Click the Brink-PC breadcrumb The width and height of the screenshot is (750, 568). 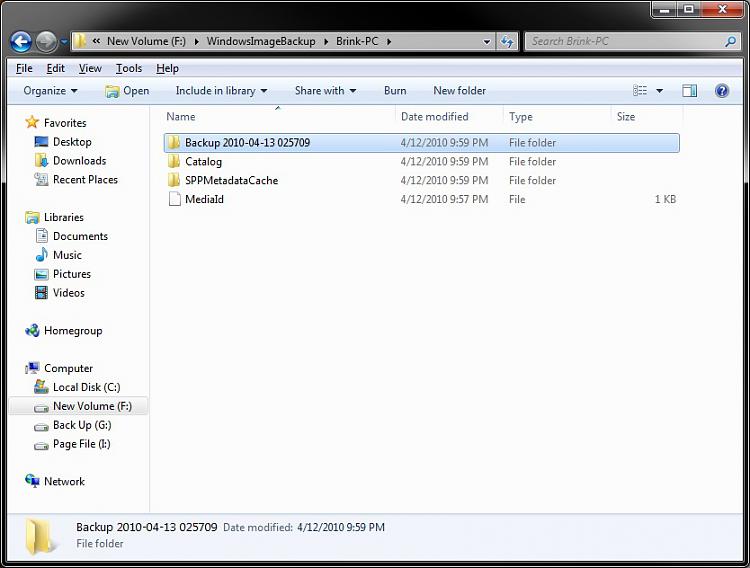(357, 41)
